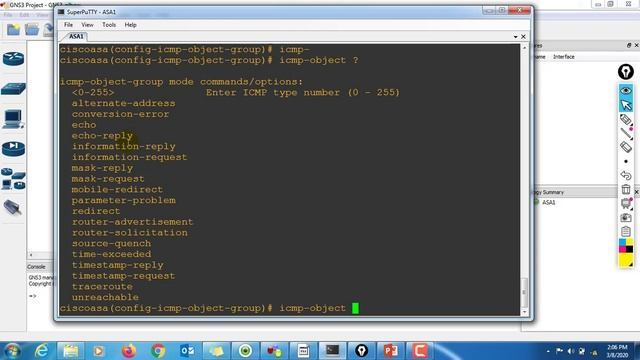Toggle ink visibility eye in annotation toolbar

click(x=626, y=90)
